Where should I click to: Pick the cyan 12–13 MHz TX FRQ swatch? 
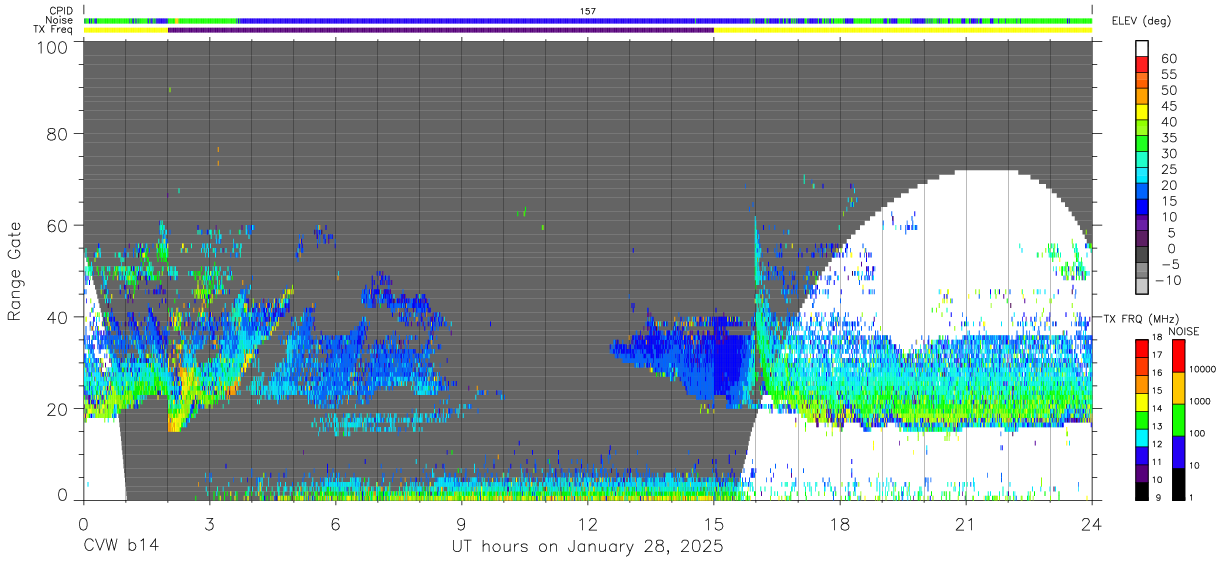tap(1142, 436)
